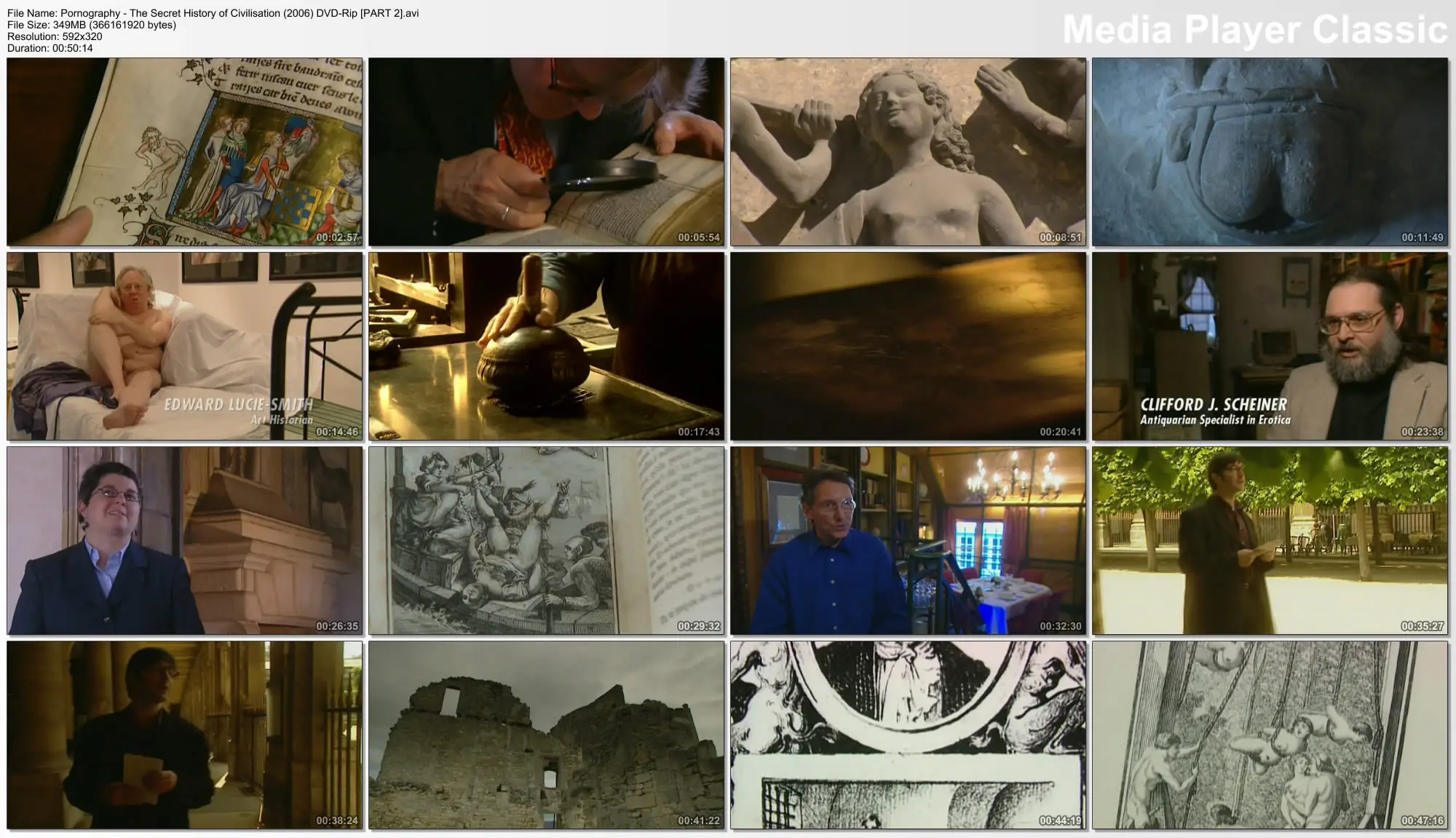Click the 'Art Historian' caption text
The width and height of the screenshot is (1456, 838).
point(282,420)
